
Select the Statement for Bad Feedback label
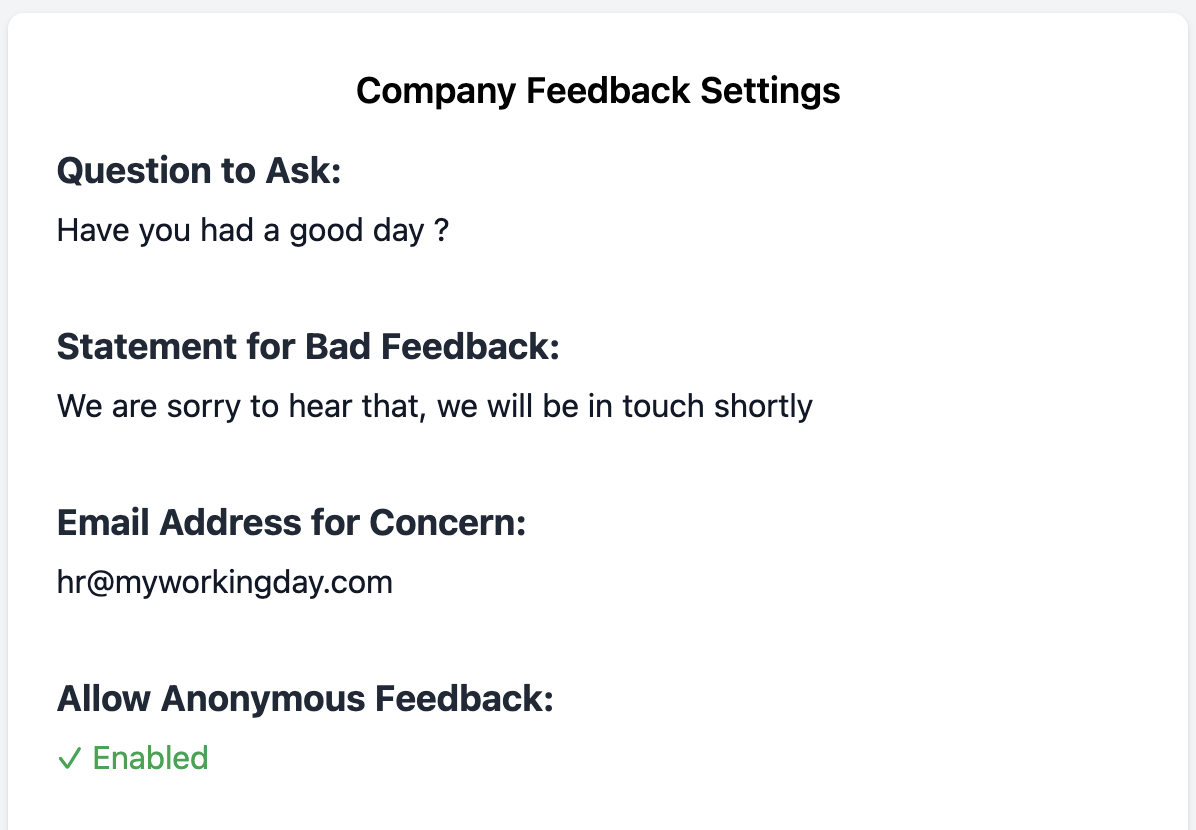[x=308, y=347]
